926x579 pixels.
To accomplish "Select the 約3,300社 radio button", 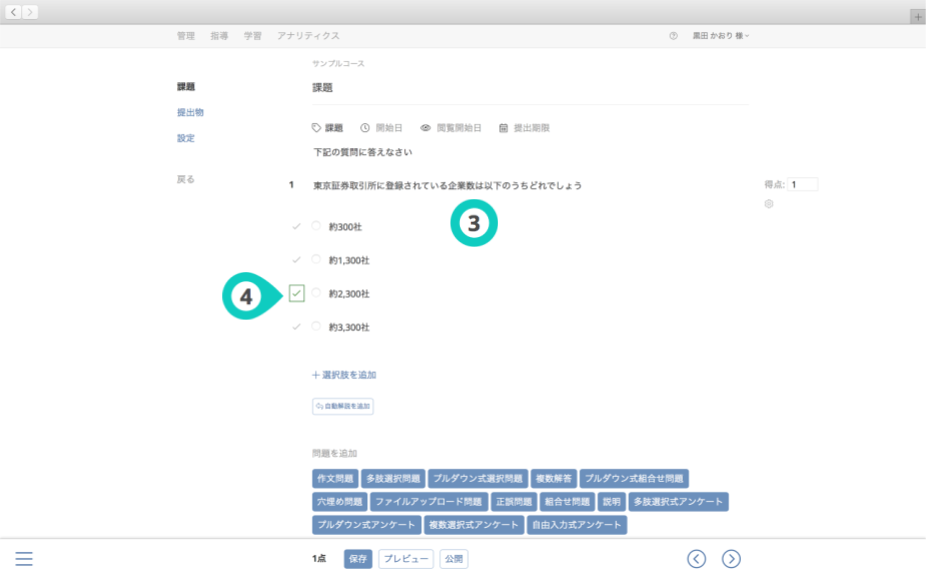I will pyautogui.click(x=316, y=326).
